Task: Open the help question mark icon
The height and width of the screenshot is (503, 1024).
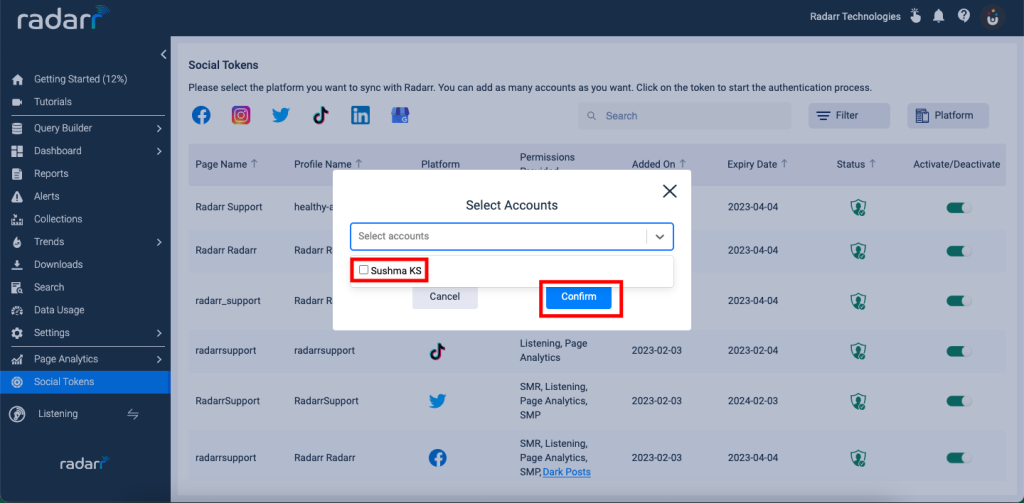Action: (x=964, y=16)
